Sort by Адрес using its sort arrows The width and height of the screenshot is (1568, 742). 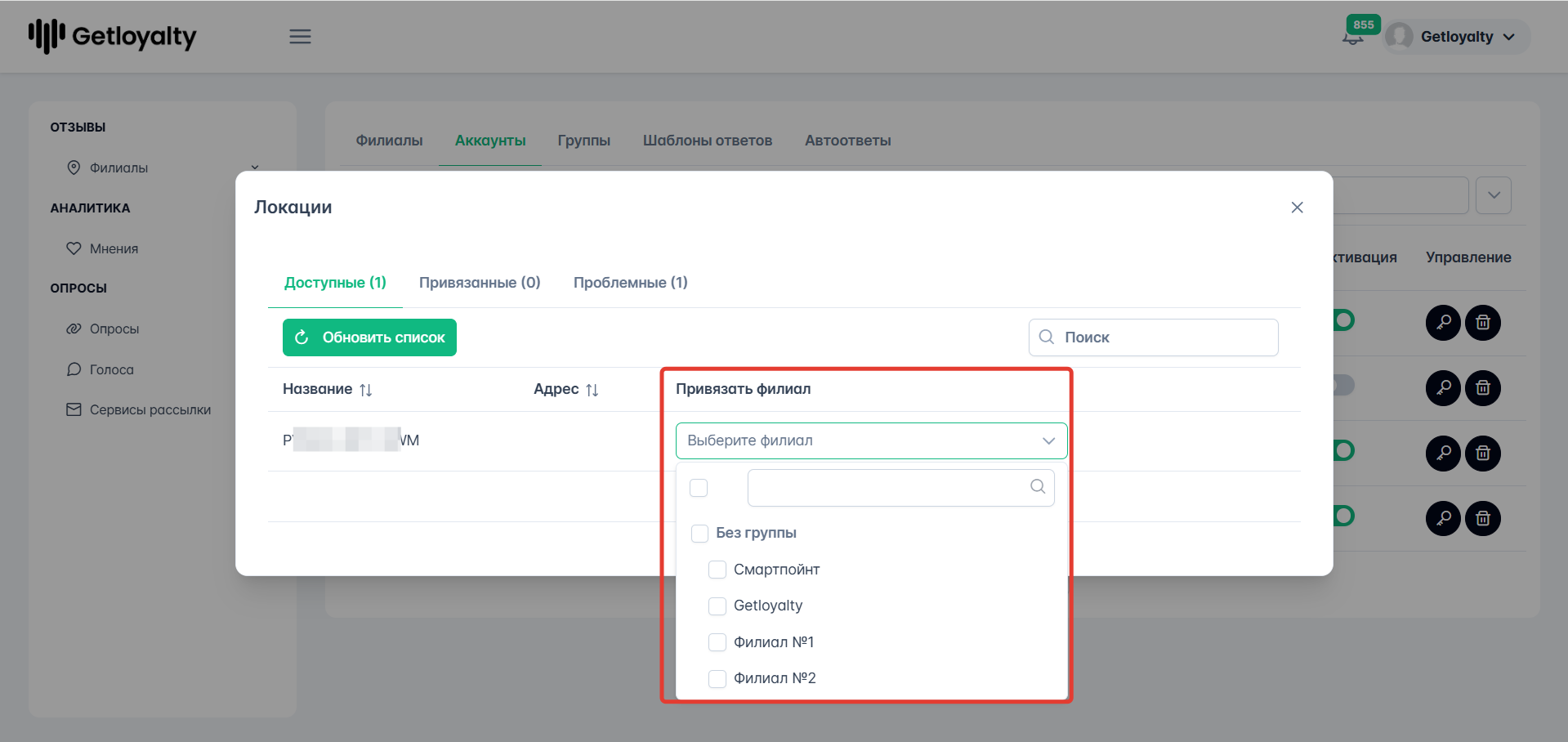point(592,390)
